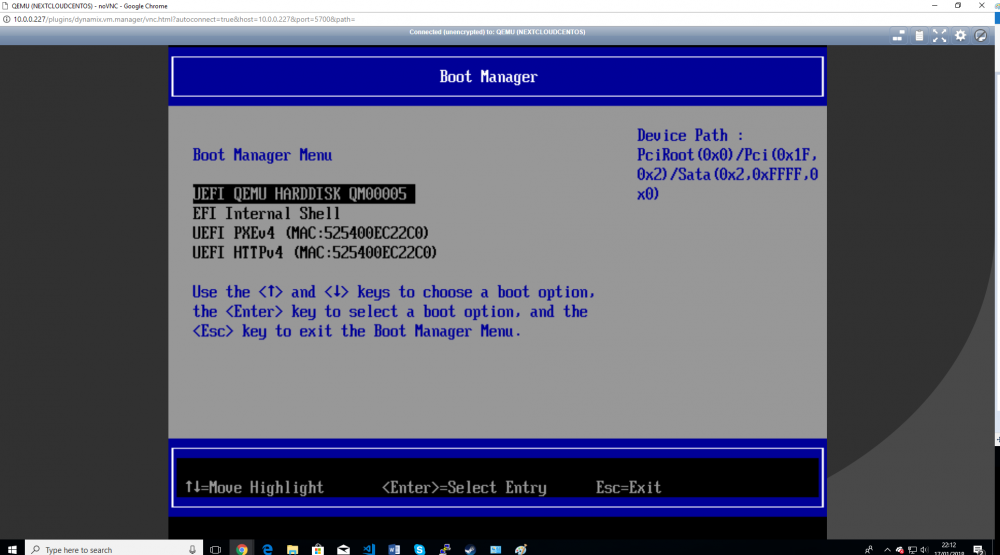
Task: Select UEFI QEMU HARDDISK QM00005 entry
Action: 304,194
